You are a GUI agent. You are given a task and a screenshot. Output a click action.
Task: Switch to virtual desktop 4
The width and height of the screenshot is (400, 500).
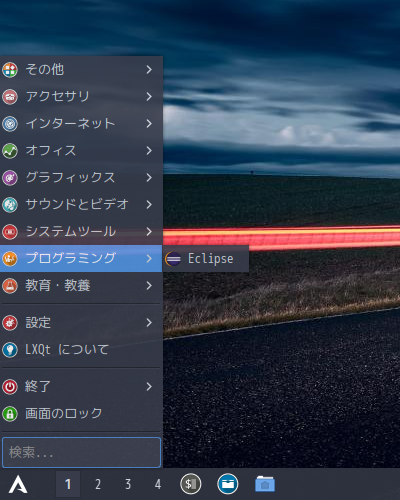click(158, 484)
